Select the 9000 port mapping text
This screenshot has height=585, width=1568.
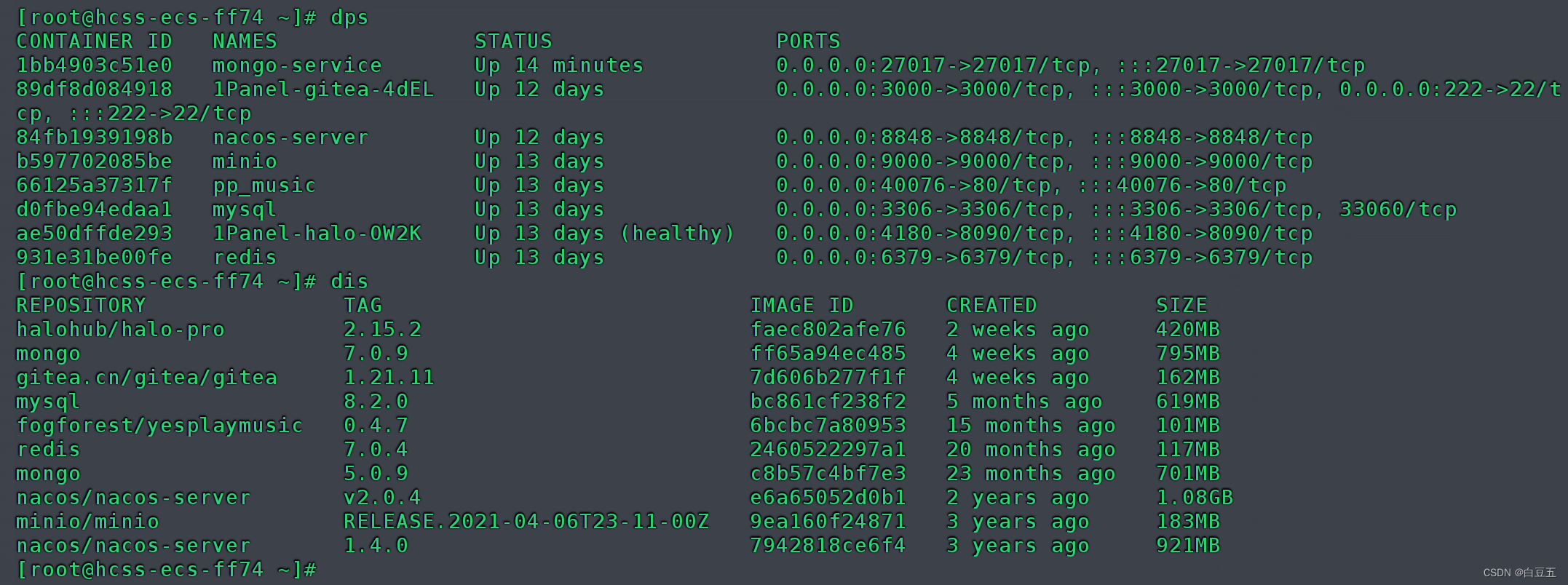pyautogui.click(x=1045, y=162)
